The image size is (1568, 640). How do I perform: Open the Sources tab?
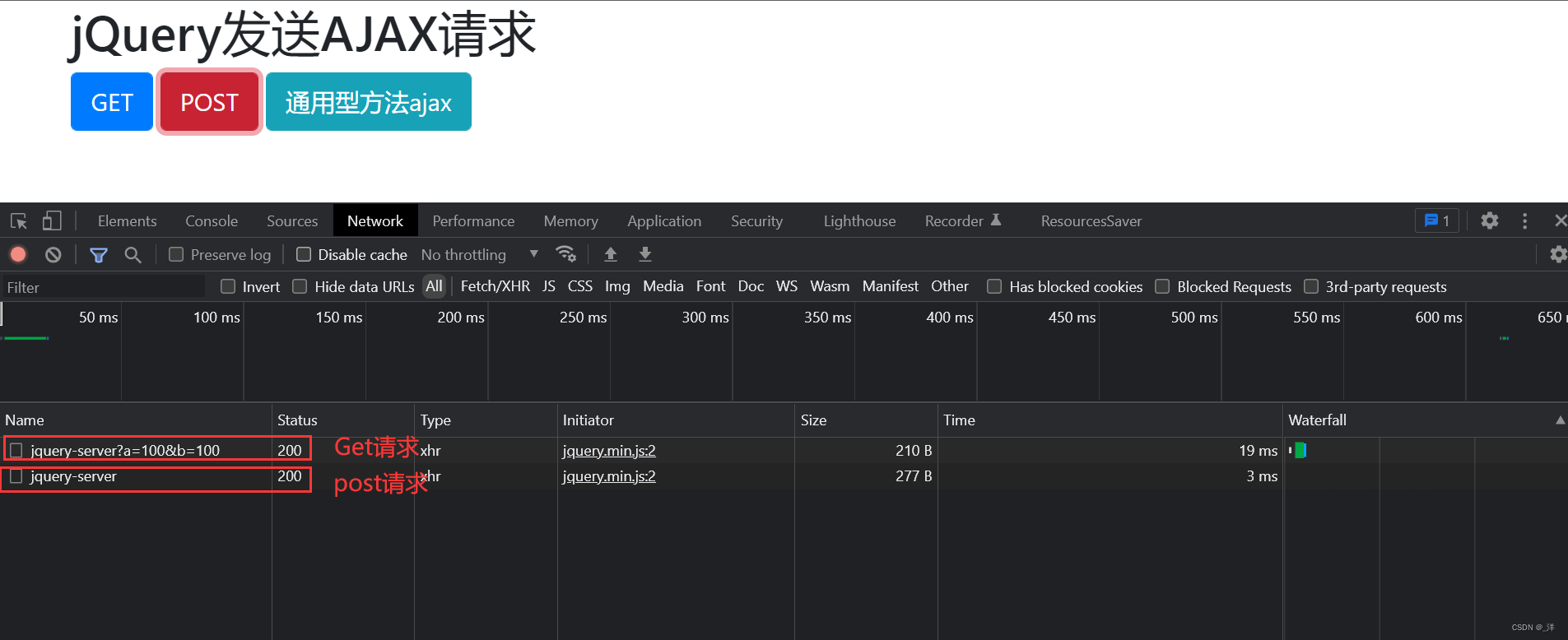(x=292, y=220)
